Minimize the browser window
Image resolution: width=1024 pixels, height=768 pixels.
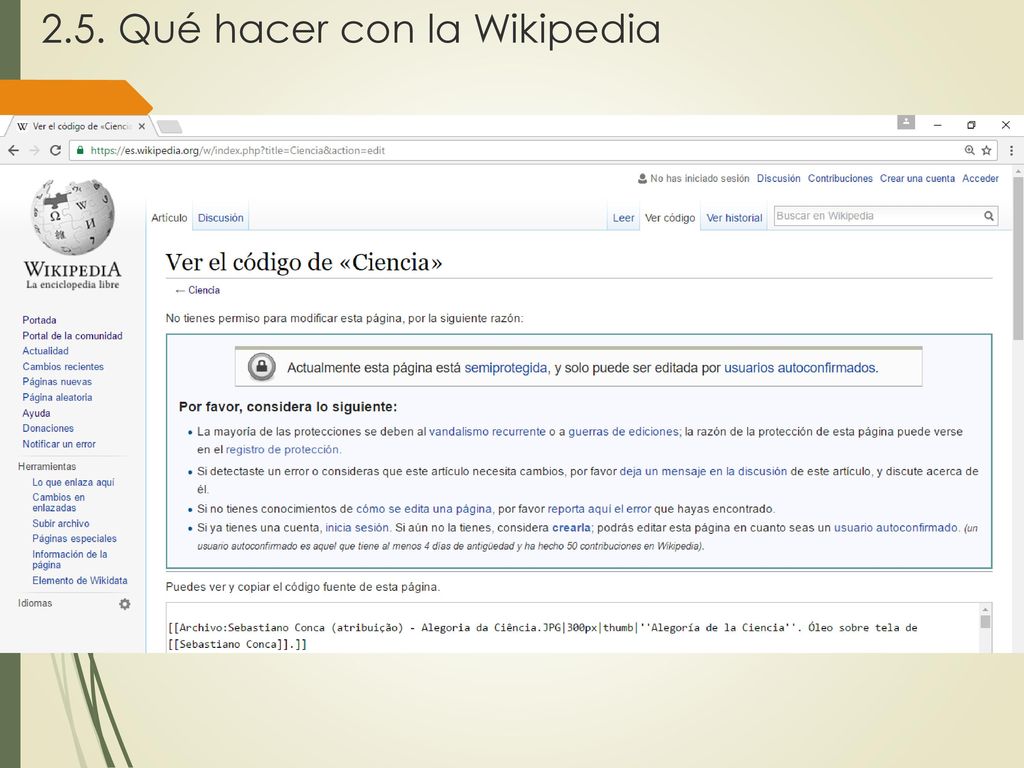pos(938,125)
